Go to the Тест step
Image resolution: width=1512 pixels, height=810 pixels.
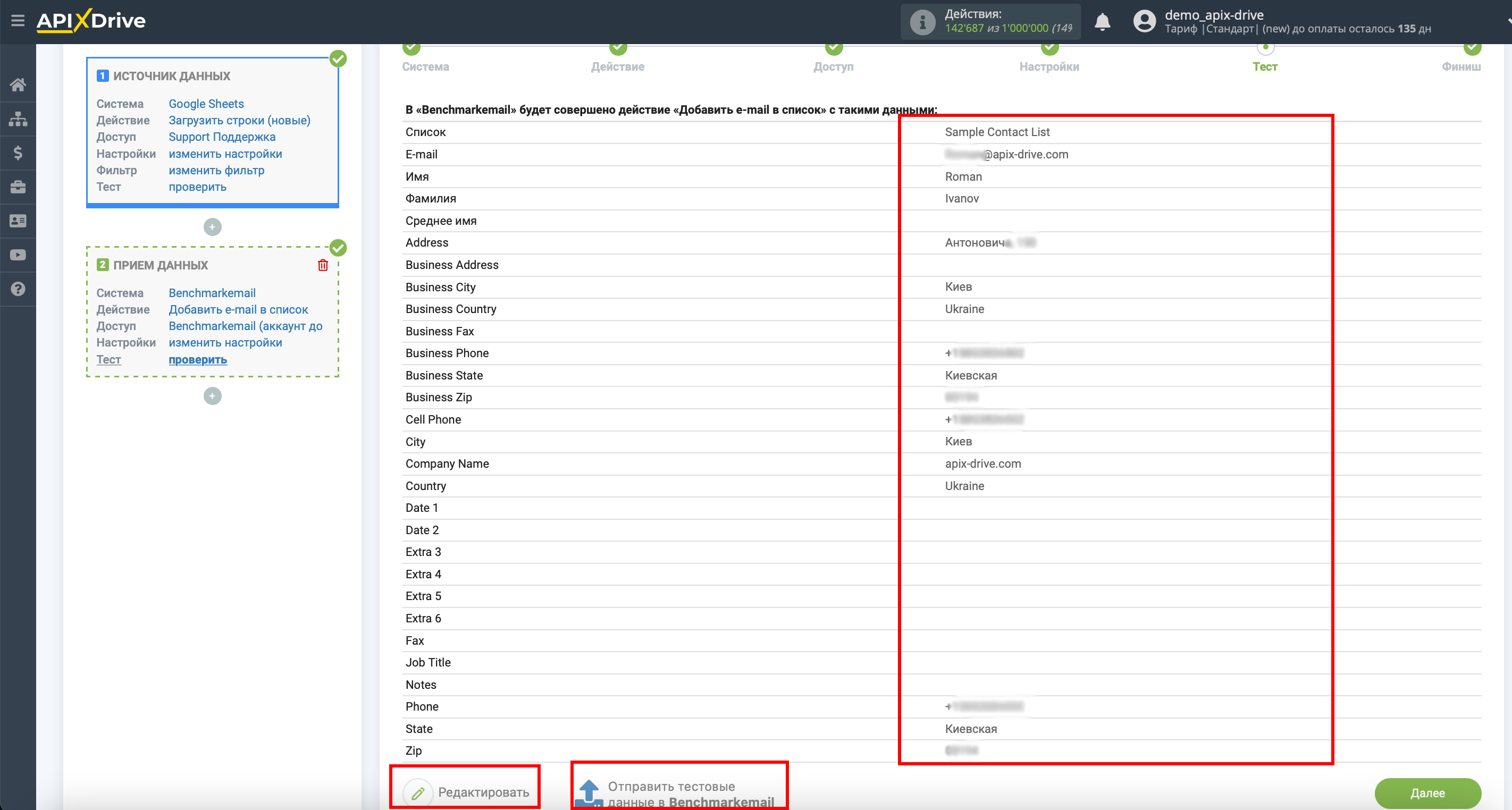[1265, 67]
